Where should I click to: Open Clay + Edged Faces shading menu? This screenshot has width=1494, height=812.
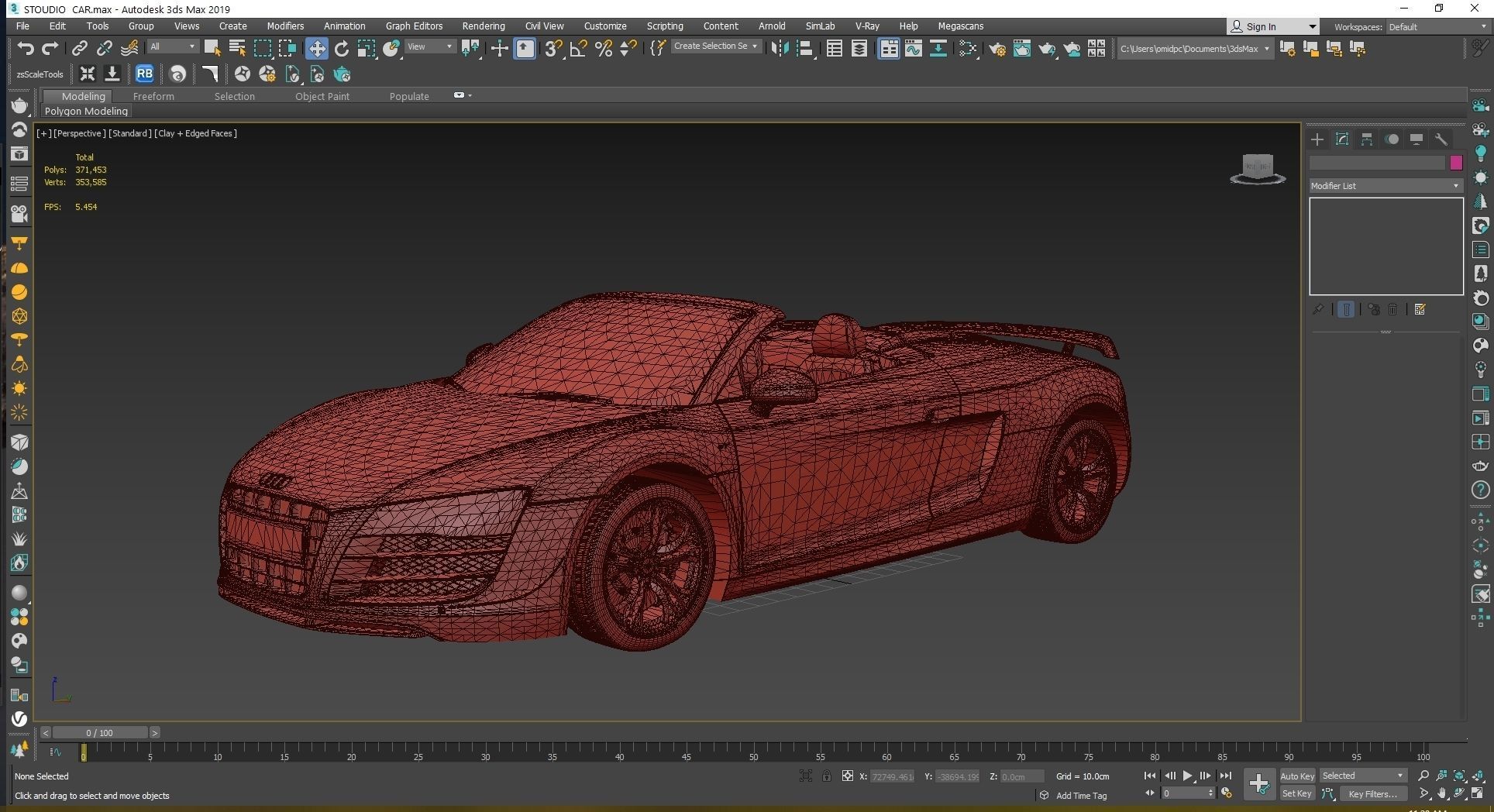click(x=196, y=133)
